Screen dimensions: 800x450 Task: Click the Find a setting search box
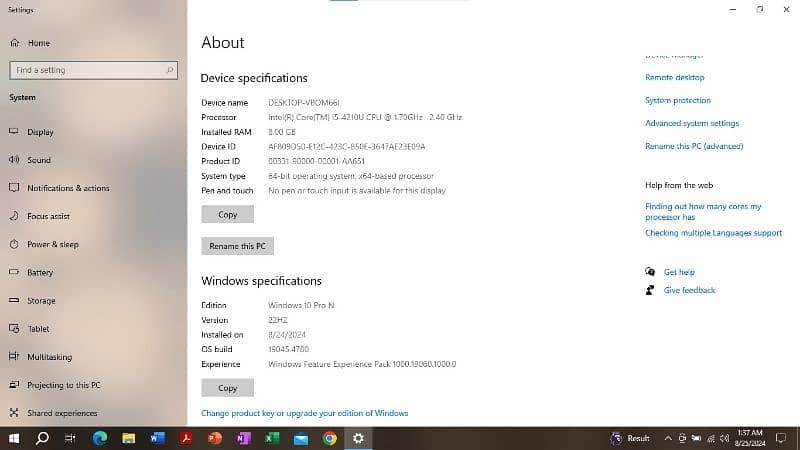(93, 71)
